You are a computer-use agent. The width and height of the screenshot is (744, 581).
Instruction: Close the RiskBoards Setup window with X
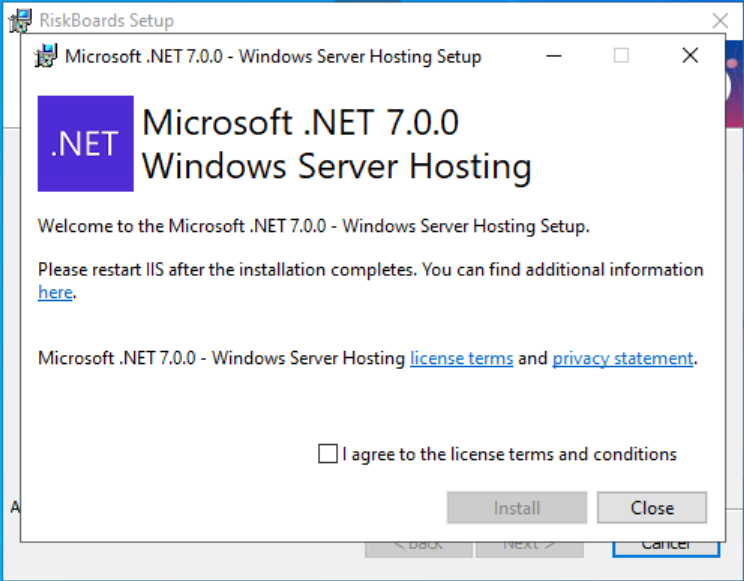pos(720,20)
